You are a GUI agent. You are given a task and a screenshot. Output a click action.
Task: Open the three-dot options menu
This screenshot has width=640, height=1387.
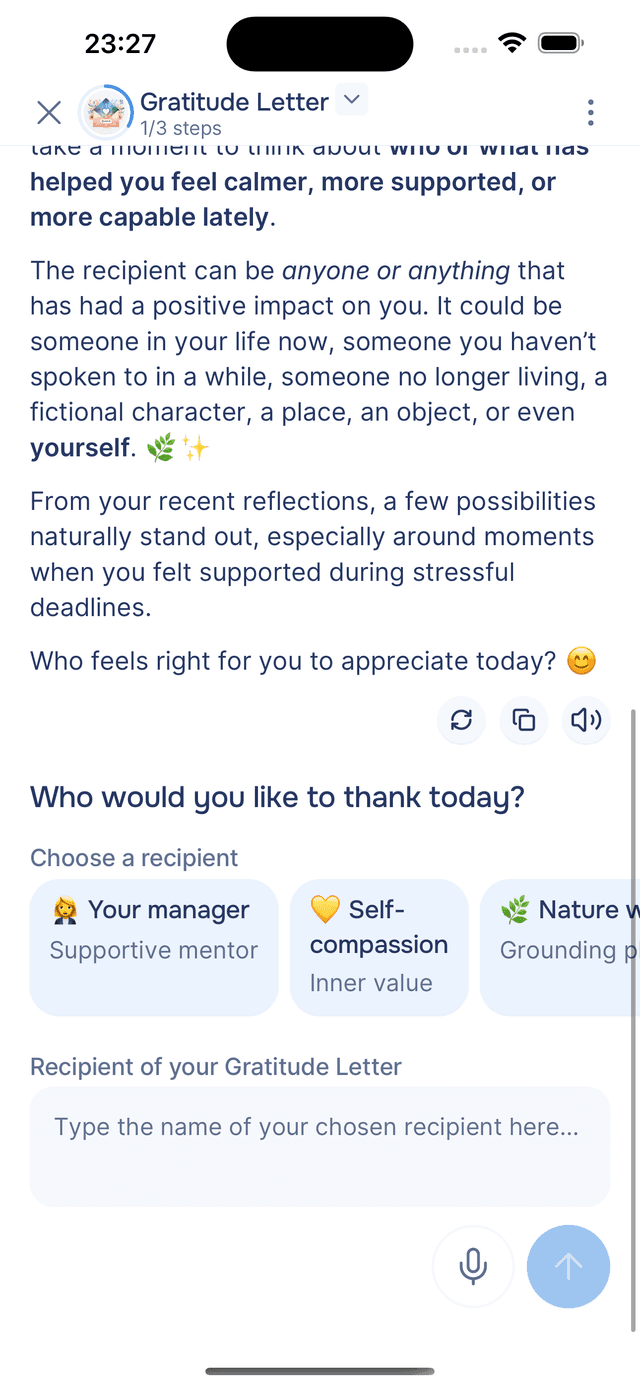(x=590, y=112)
